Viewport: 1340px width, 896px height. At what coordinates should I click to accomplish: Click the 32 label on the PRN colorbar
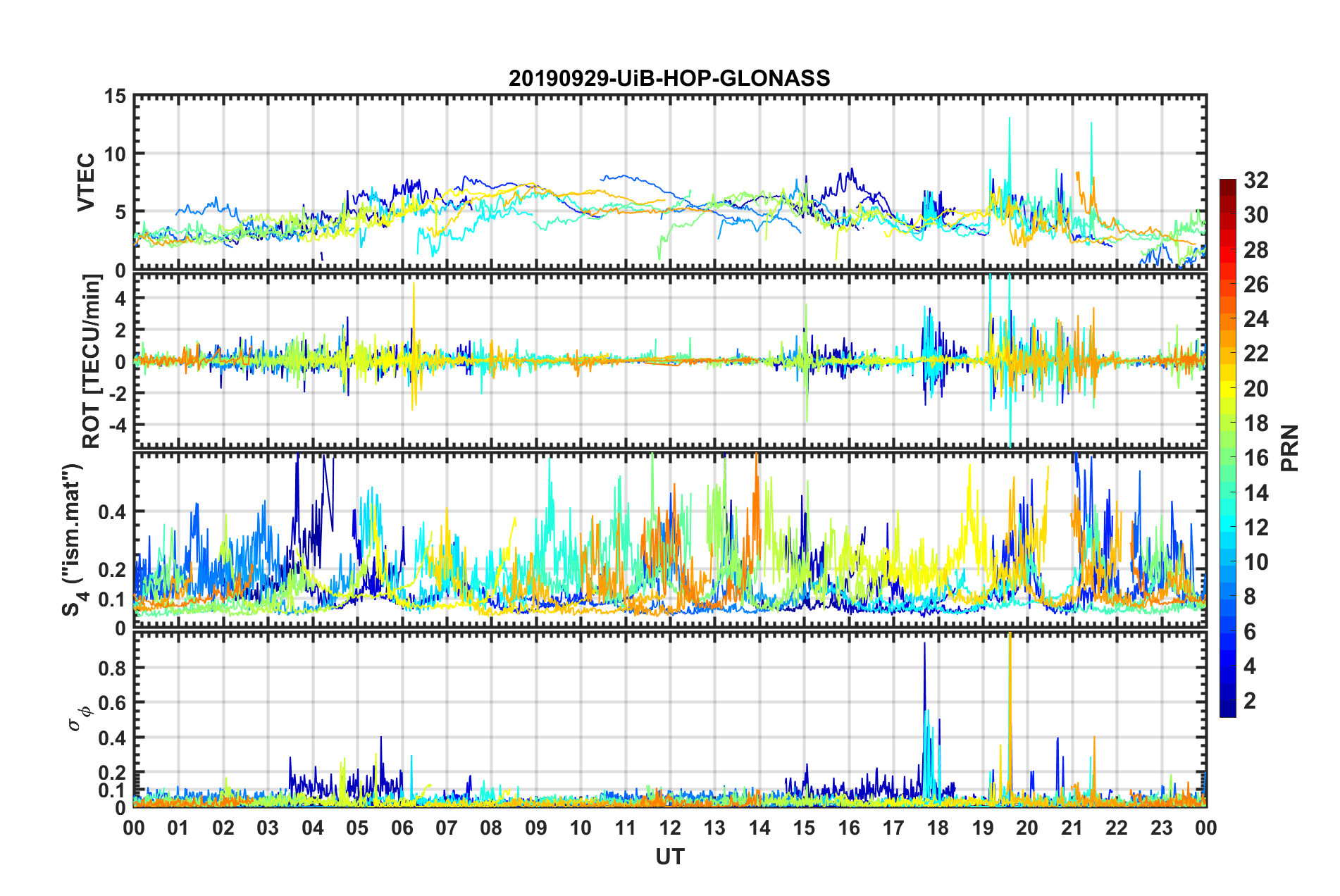1256,180
